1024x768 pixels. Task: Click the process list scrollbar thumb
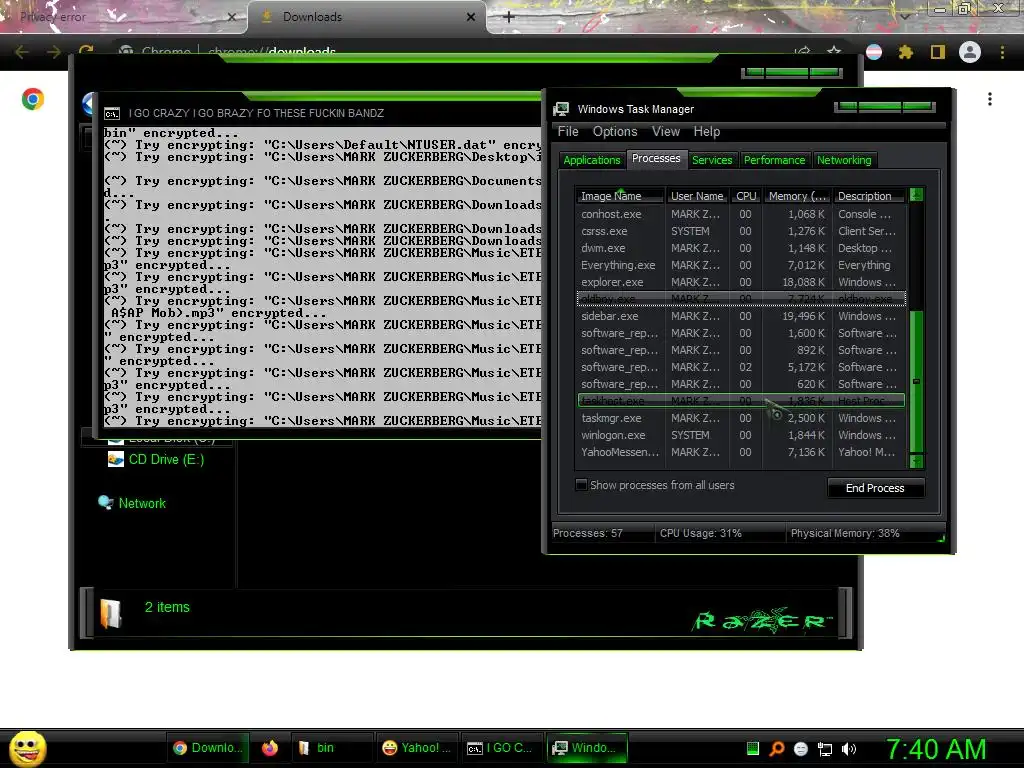point(916,381)
